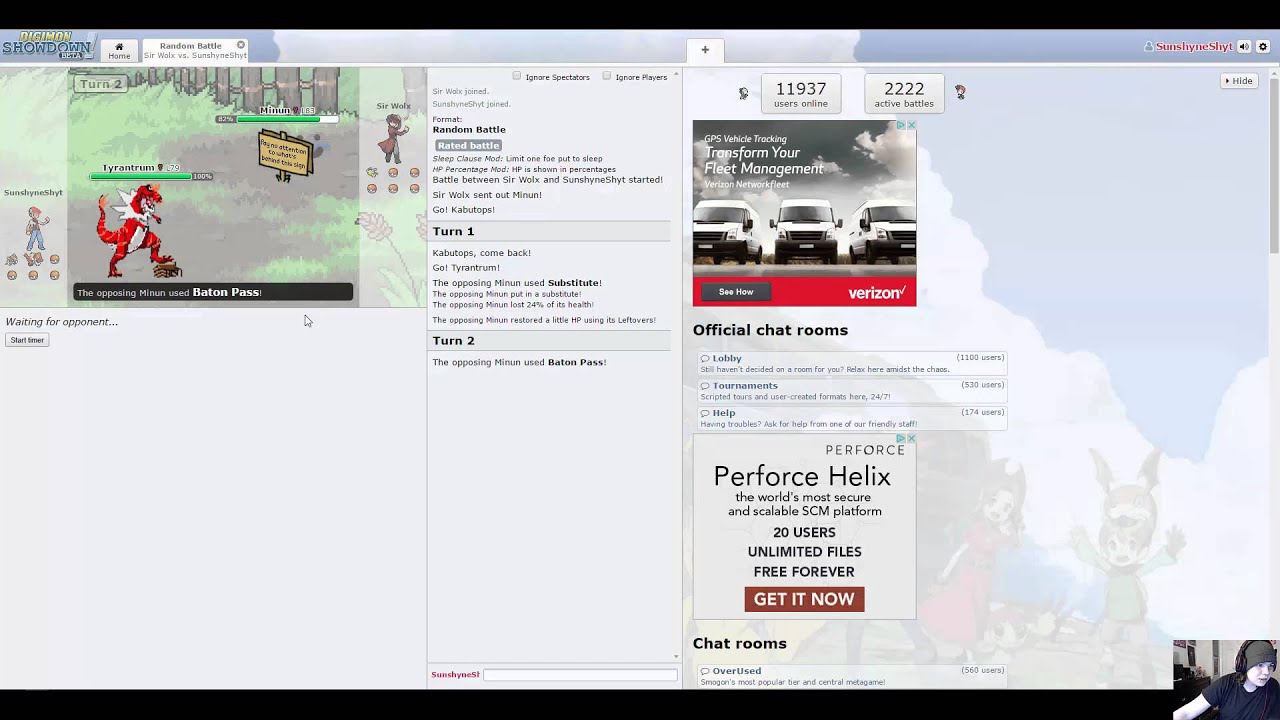Click 'Sir Wolx sent out Minun!' log line
Screen dimensions: 1280x720
487,195
